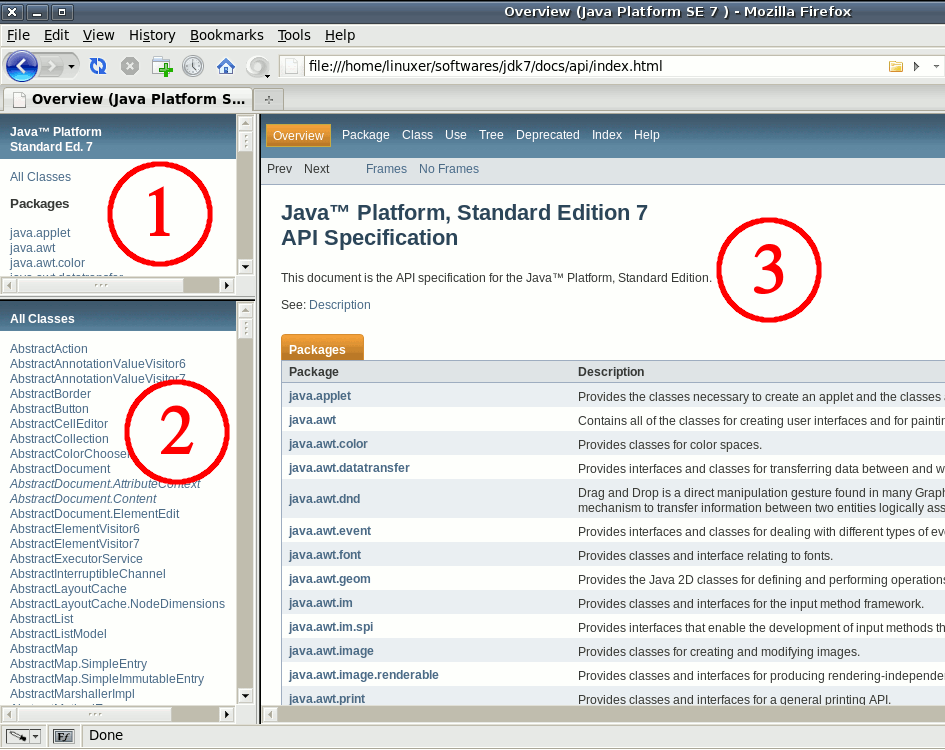Click the Overview navigation tab
Screen dimensions: 945x750
pyautogui.click(x=298, y=136)
